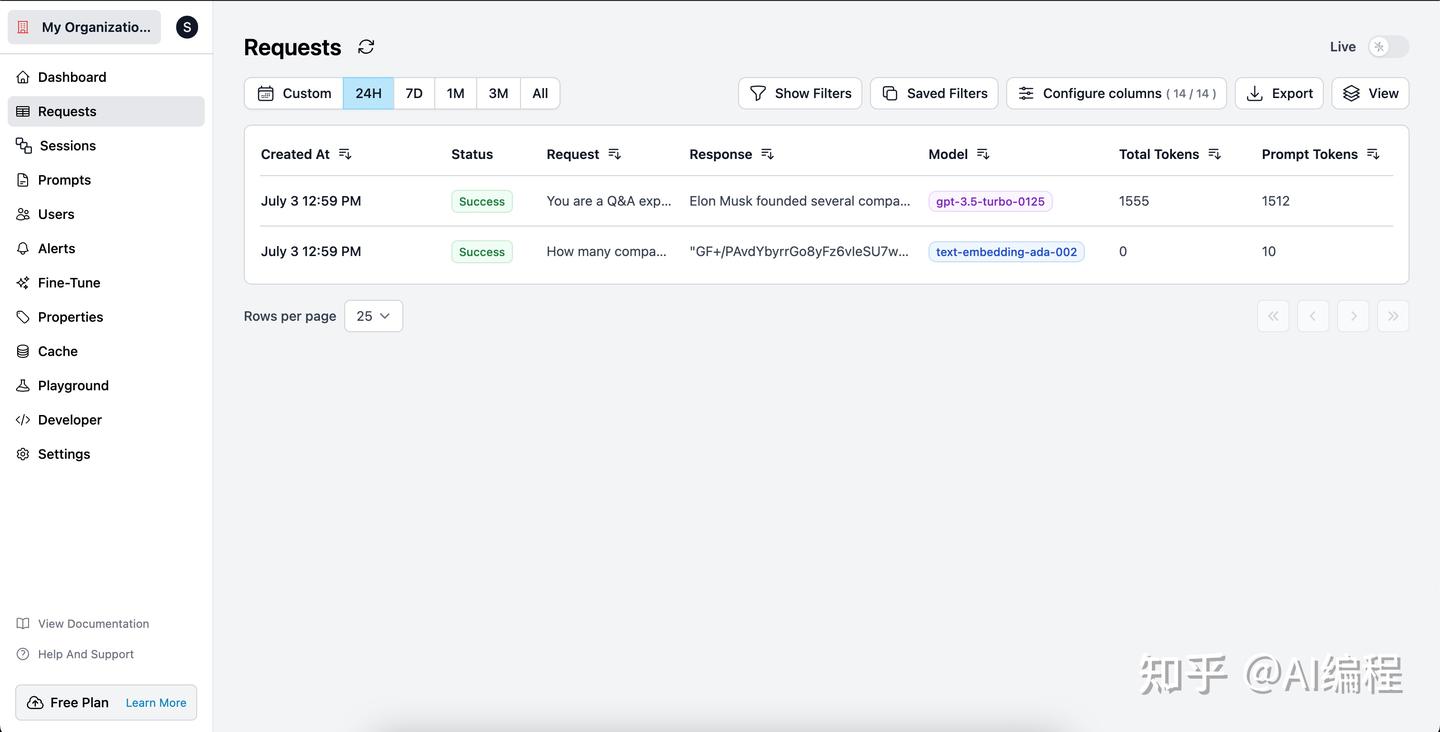The image size is (1440, 732).
Task: Open Sessions from the sidebar
Action: (67, 145)
